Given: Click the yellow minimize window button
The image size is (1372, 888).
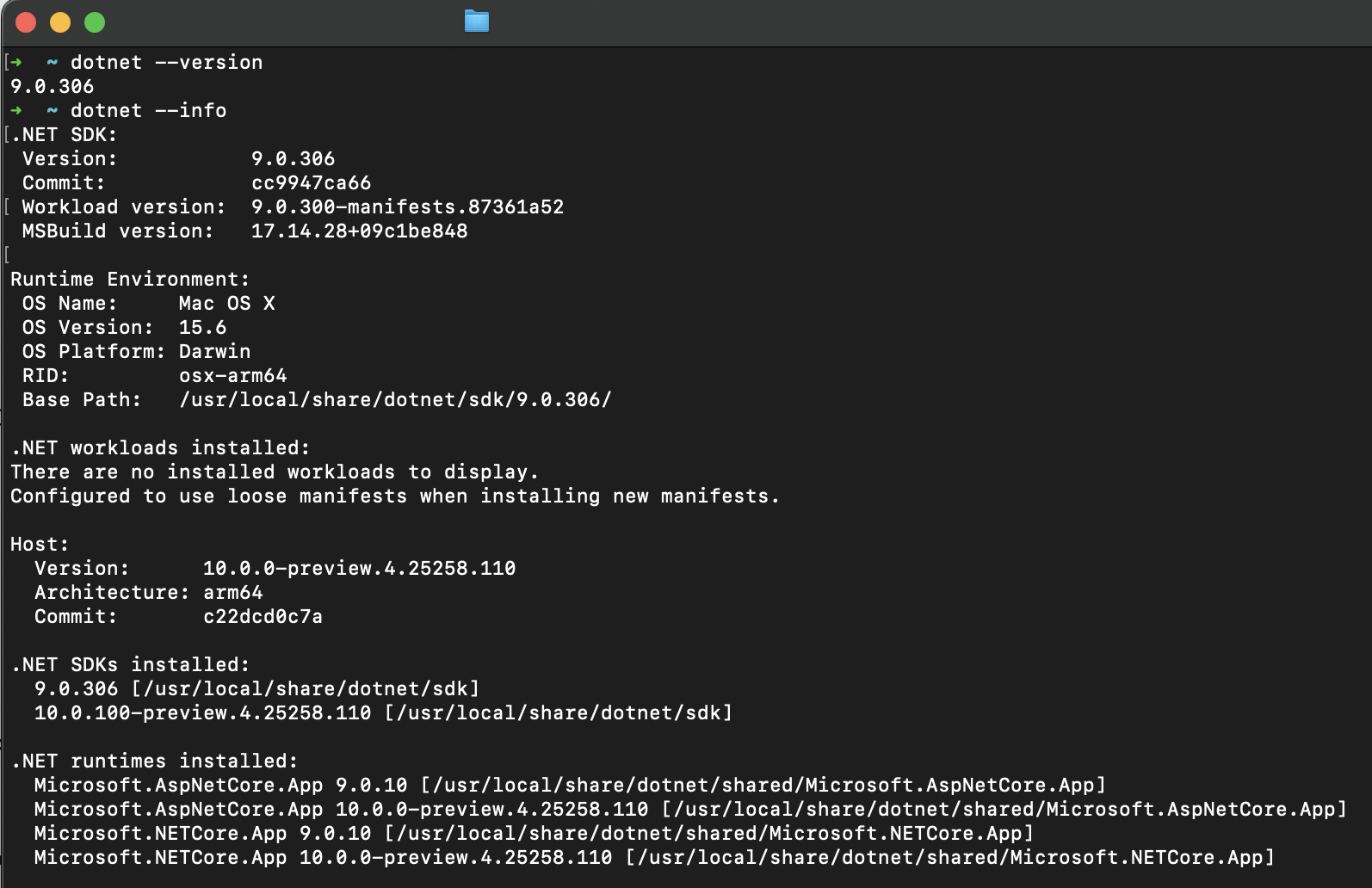Looking at the screenshot, I should tap(59, 22).
